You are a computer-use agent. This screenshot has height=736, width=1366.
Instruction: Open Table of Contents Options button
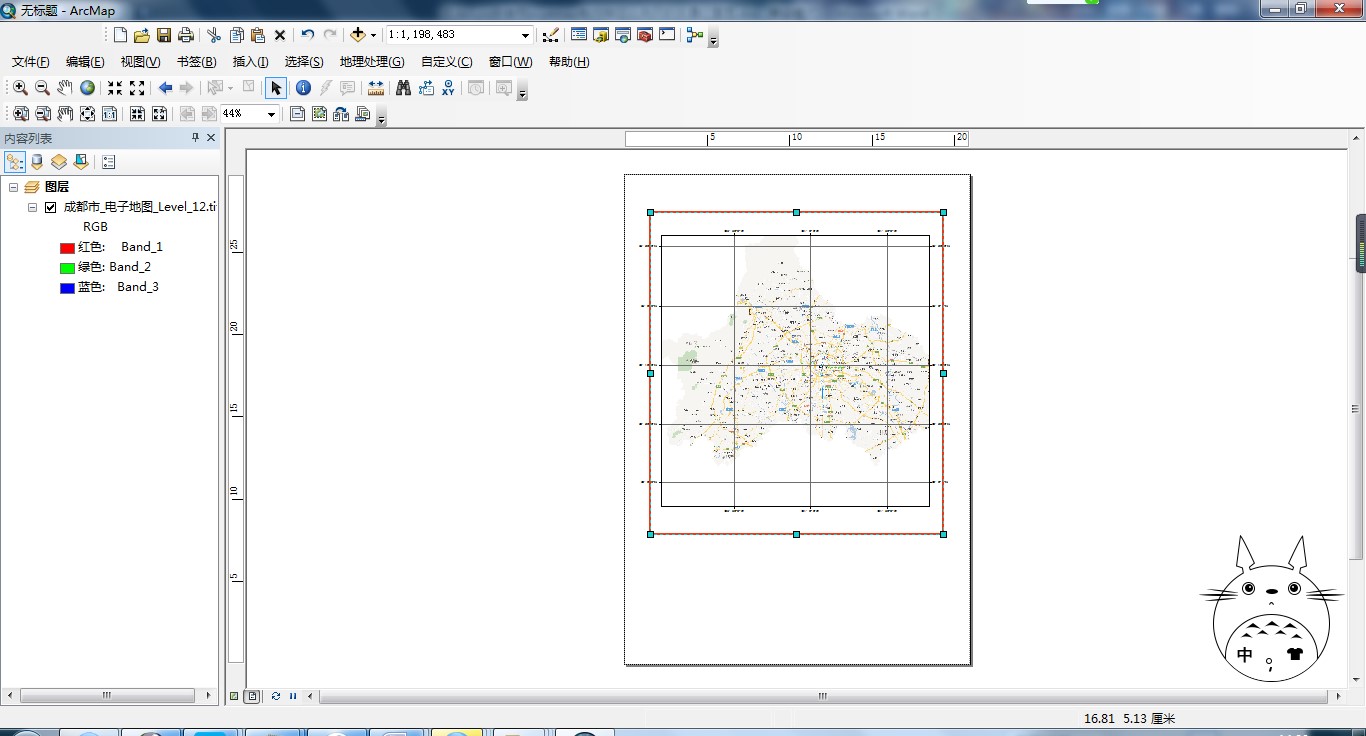click(109, 162)
